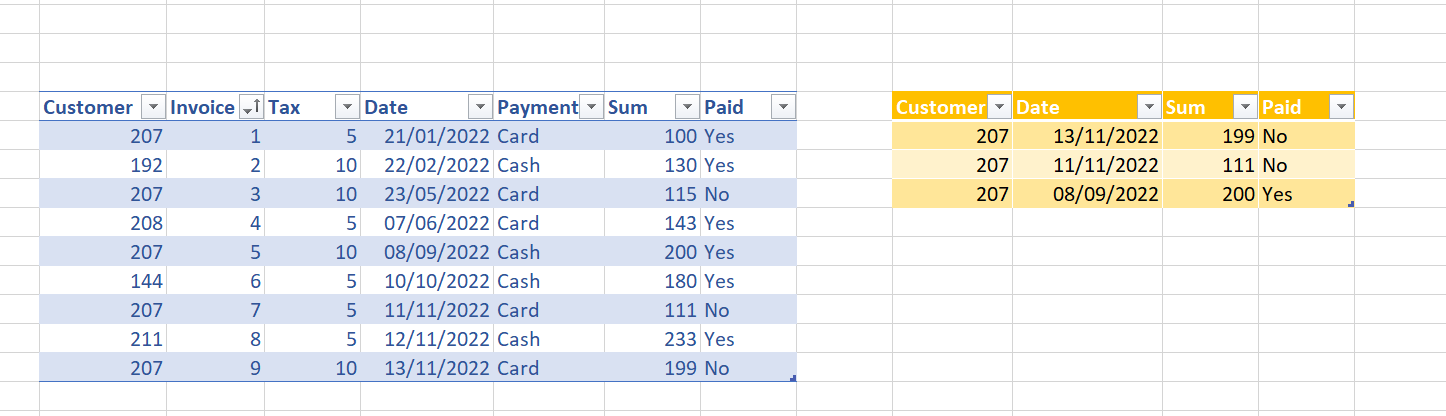1446x416 pixels.
Task: Open the Tax column filter dropdown
Action: click(347, 107)
